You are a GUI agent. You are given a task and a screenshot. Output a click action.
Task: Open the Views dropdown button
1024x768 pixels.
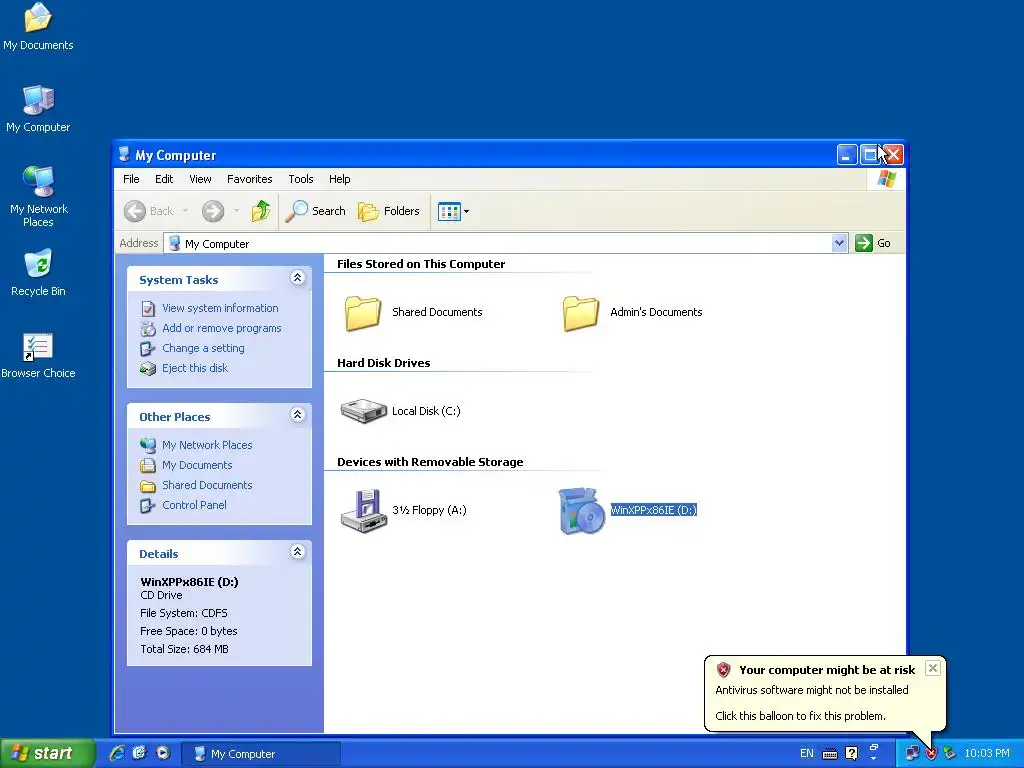[x=453, y=211]
